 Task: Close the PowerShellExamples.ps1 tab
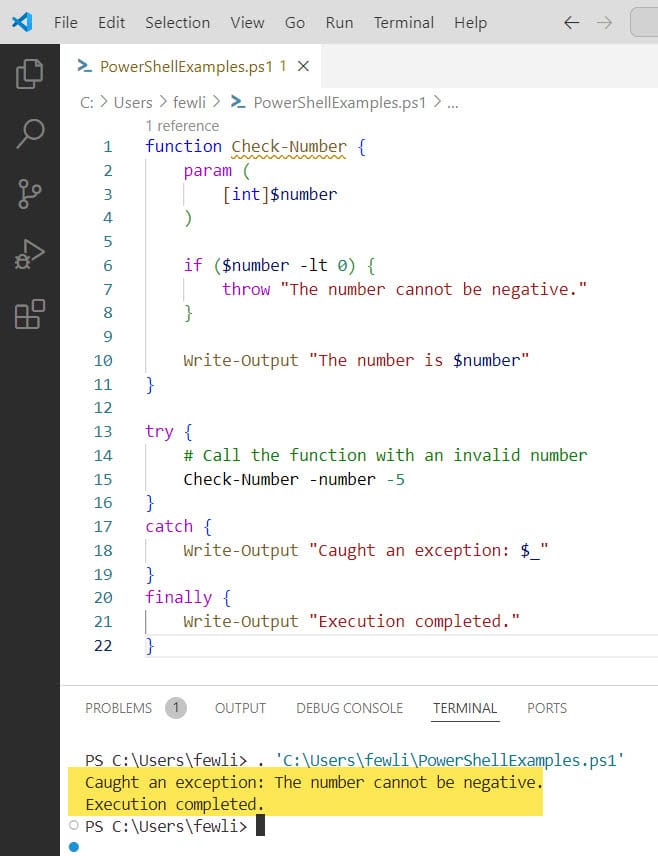303,66
